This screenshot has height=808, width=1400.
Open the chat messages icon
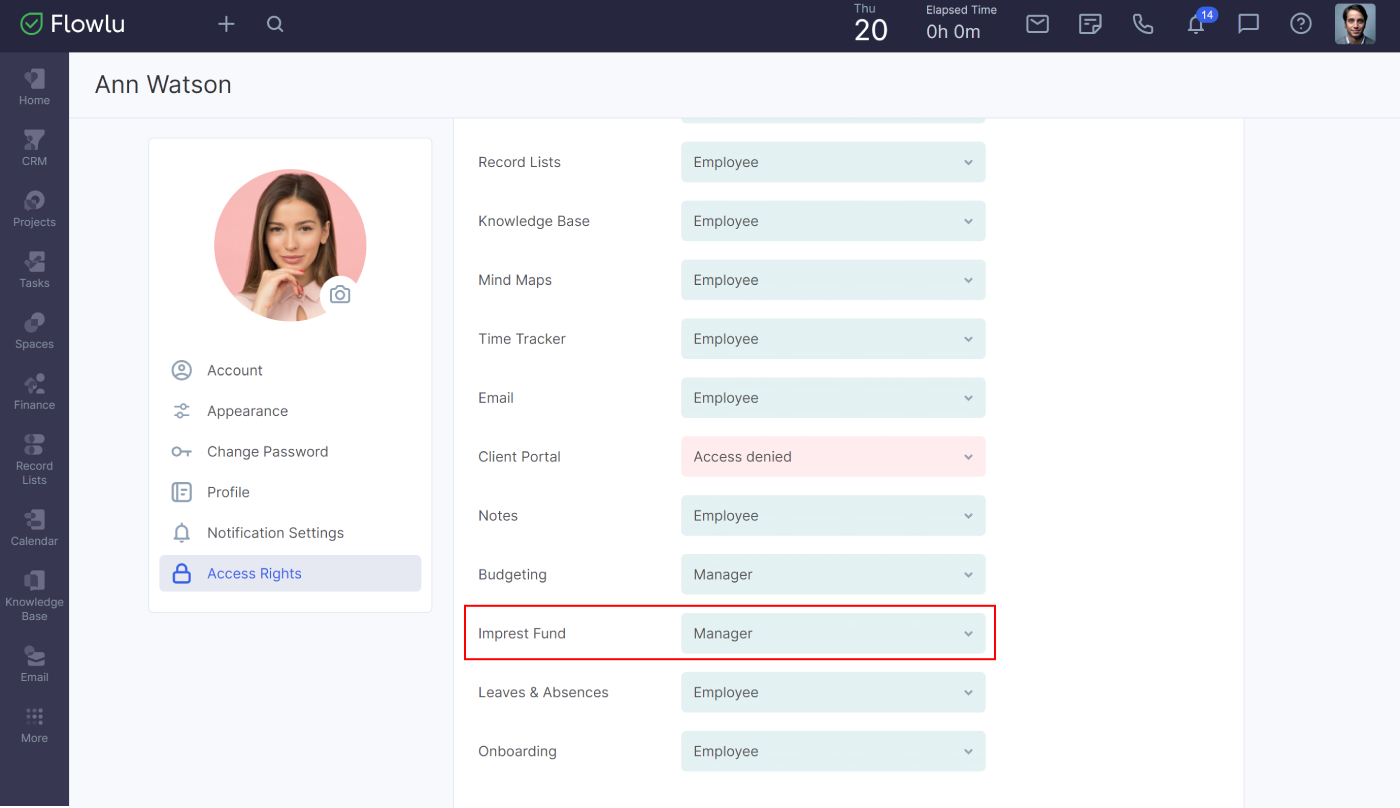click(x=1248, y=24)
